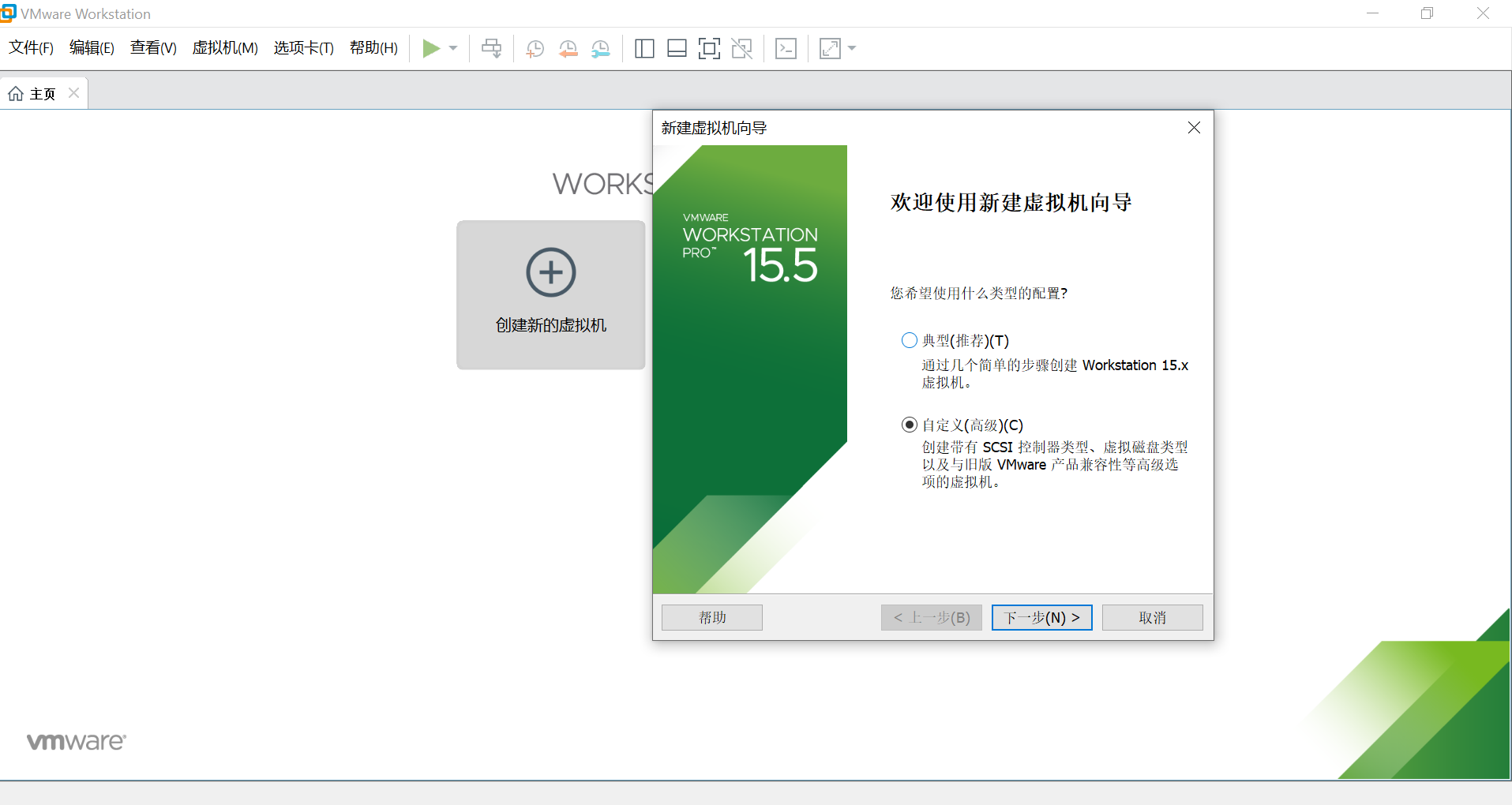Toggle the library sidebar panel
Image resolution: width=1512 pixels, height=805 pixels.
(644, 48)
